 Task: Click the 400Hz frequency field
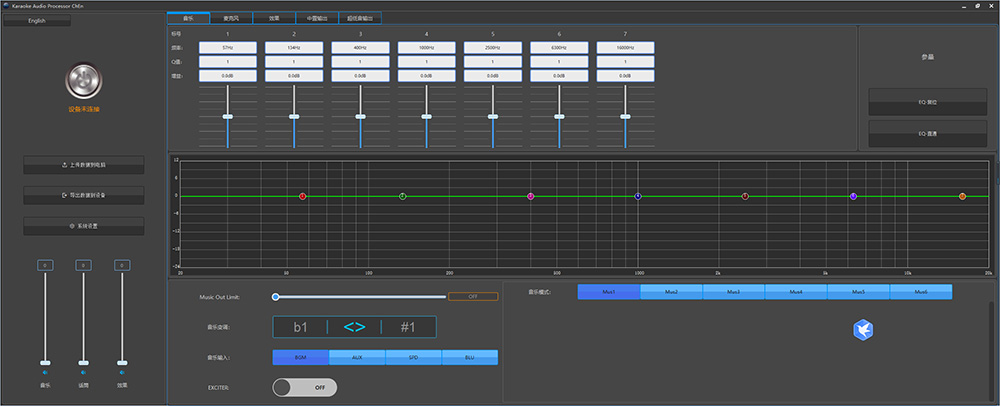coord(360,48)
